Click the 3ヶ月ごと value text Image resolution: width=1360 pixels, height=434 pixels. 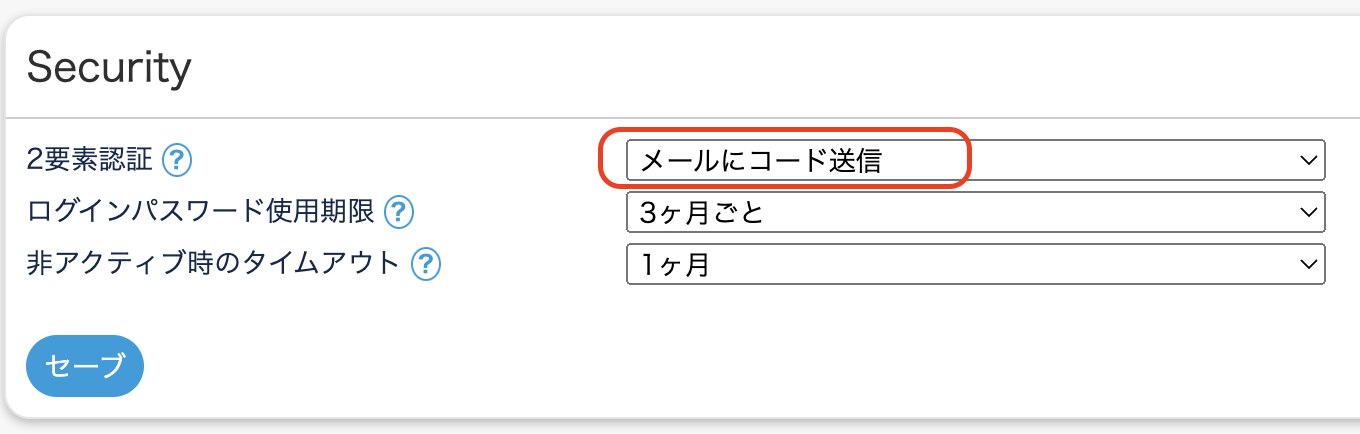(x=701, y=212)
